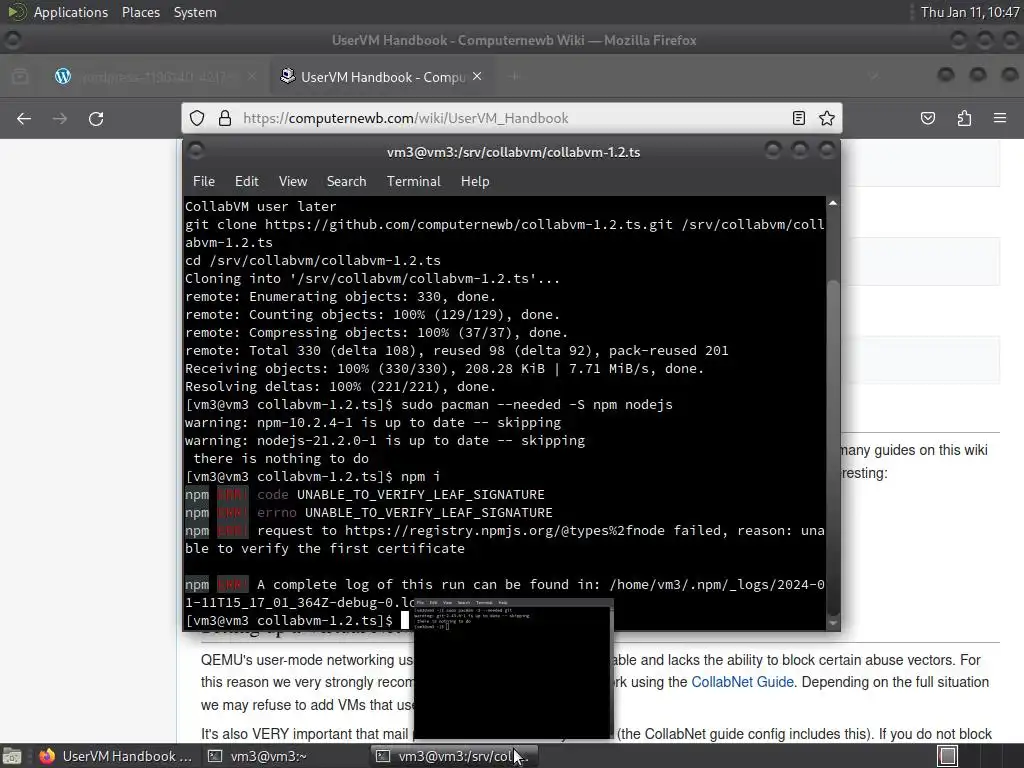
Task: Open the terminal Terminal menu
Action: 413,182
